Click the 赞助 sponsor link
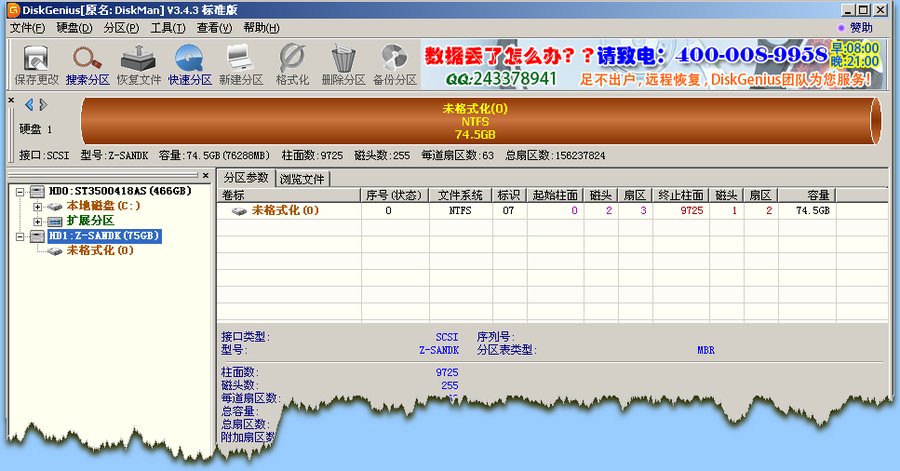Screen dimensions: 900x471 [856, 28]
